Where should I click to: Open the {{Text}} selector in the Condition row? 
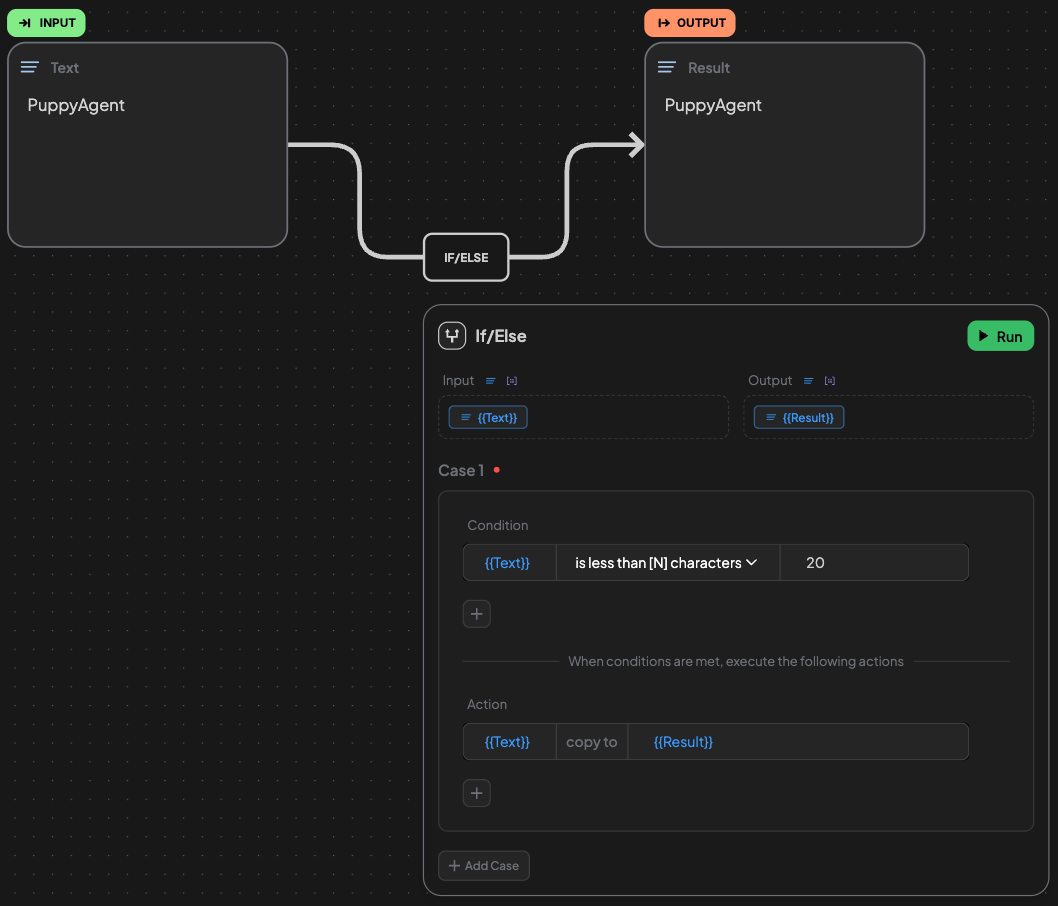(x=508, y=563)
